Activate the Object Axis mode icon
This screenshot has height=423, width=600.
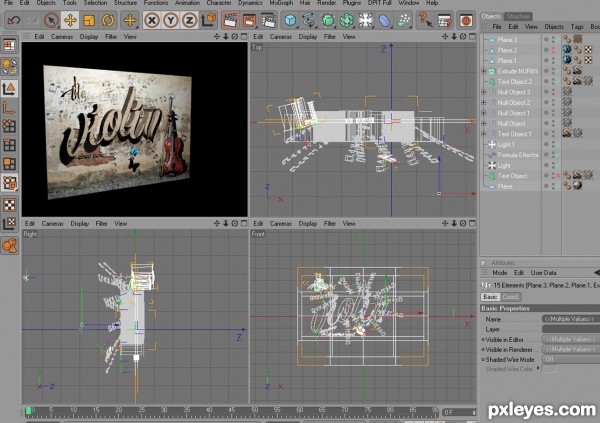tap(10, 108)
